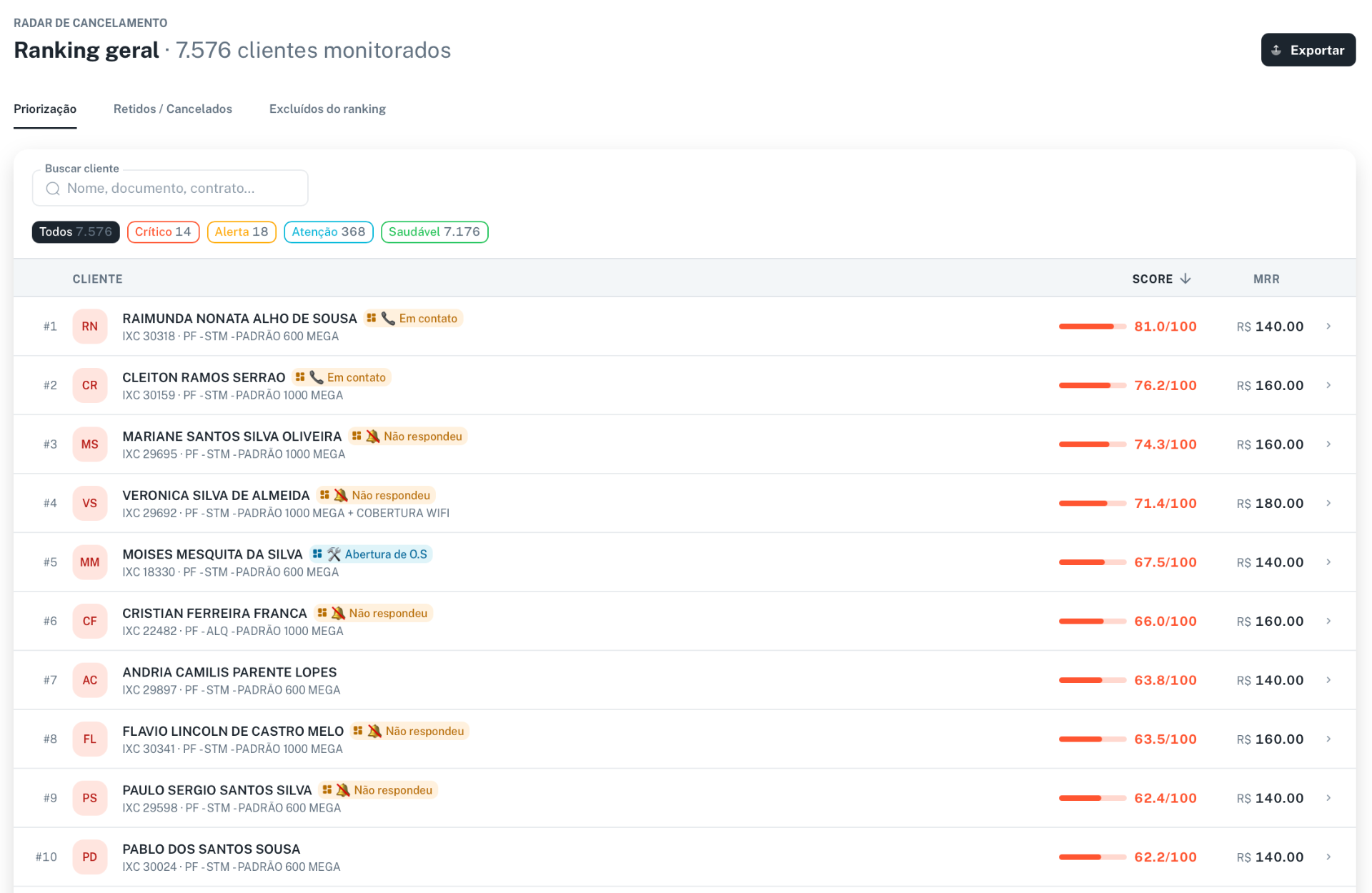
Task: Click the muted bell icon on Mariane's row
Action: coord(373,436)
